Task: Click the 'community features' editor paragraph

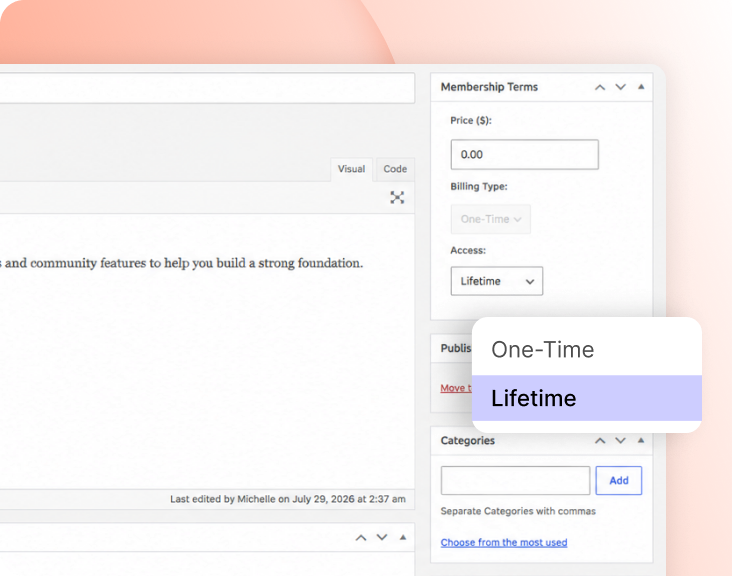Action: point(181,263)
